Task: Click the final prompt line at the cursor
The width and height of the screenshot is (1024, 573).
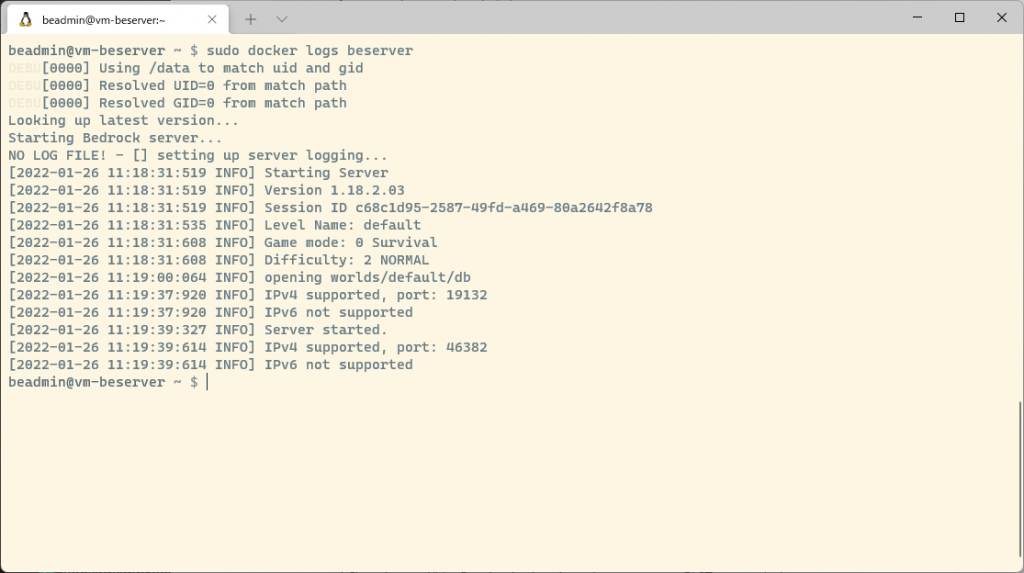Action: click(108, 382)
